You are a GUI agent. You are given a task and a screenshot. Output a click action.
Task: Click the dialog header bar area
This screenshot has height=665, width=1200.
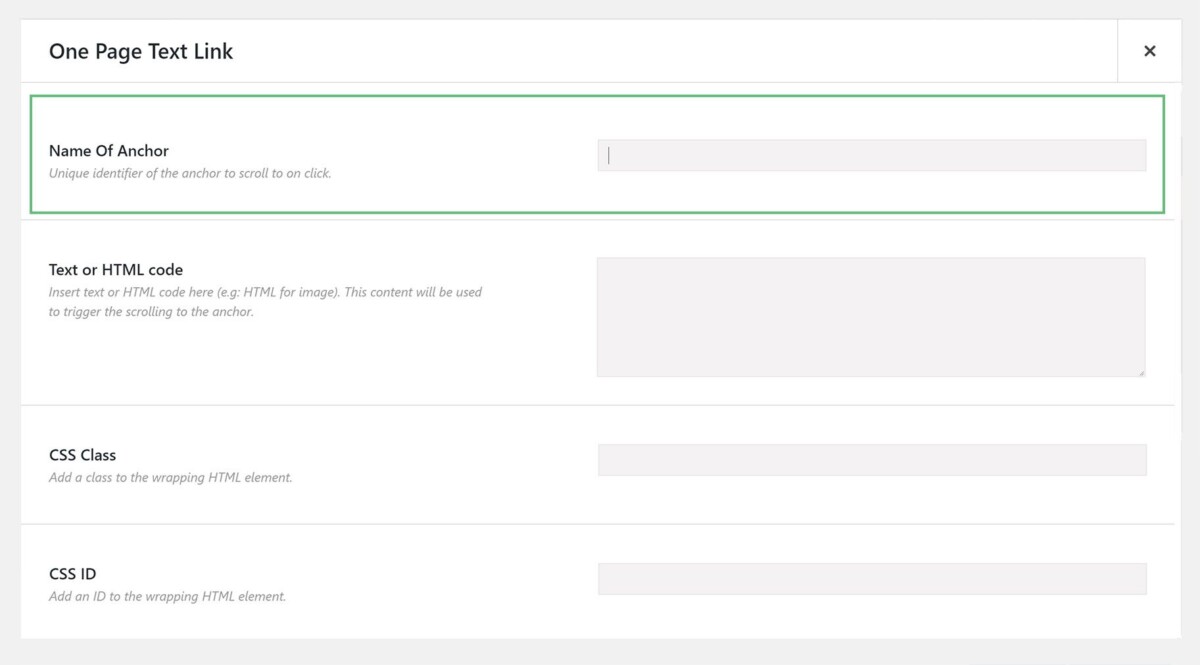tap(600, 50)
